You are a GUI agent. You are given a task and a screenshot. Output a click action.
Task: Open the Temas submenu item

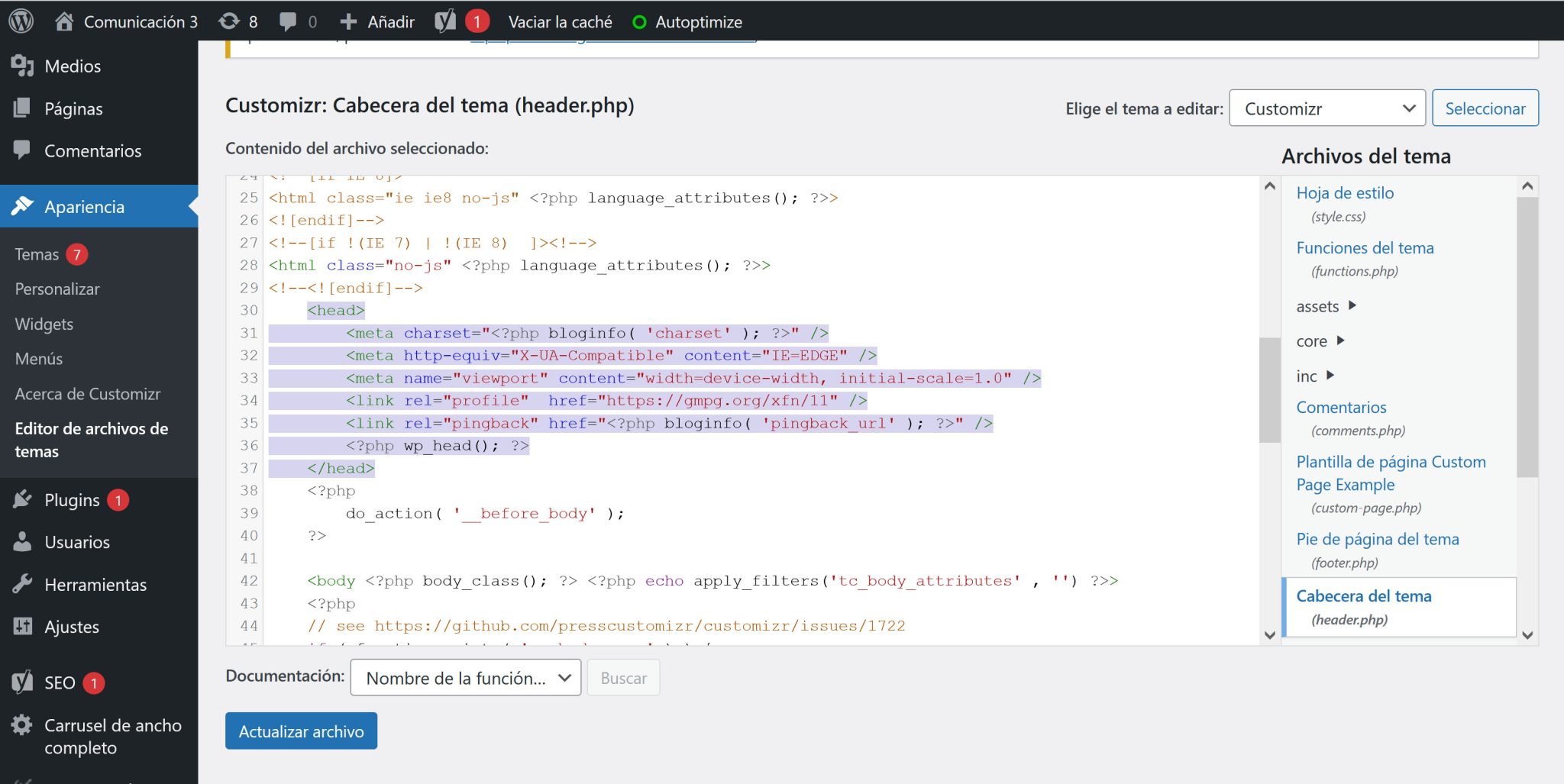(x=37, y=254)
